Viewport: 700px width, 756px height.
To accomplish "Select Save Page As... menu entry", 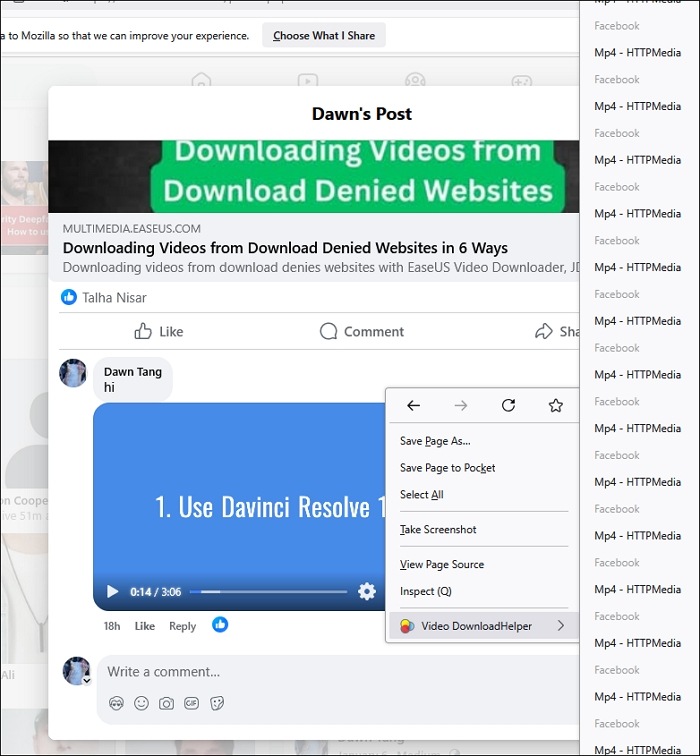I will 435,441.
